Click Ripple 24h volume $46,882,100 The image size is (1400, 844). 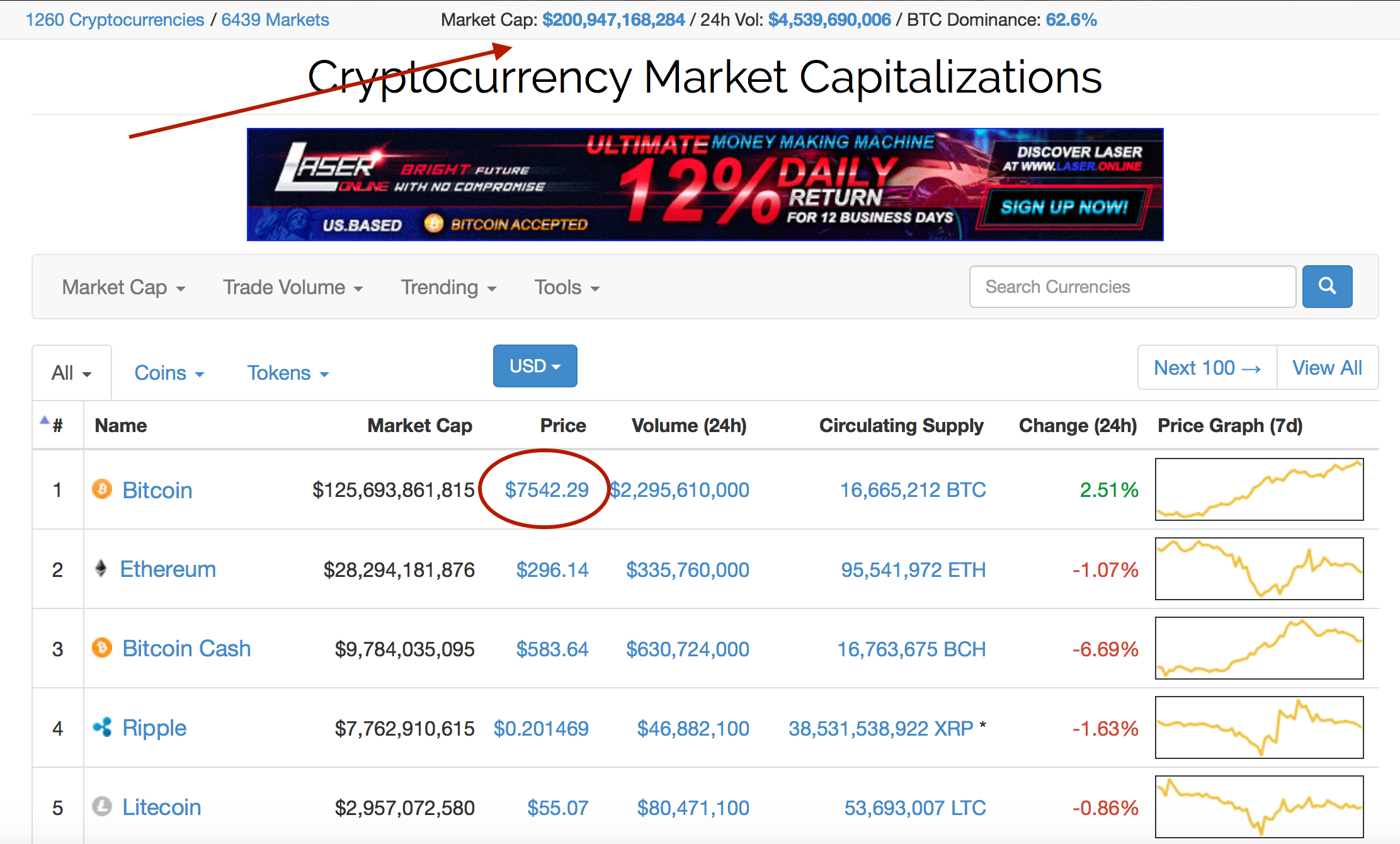coord(693,729)
